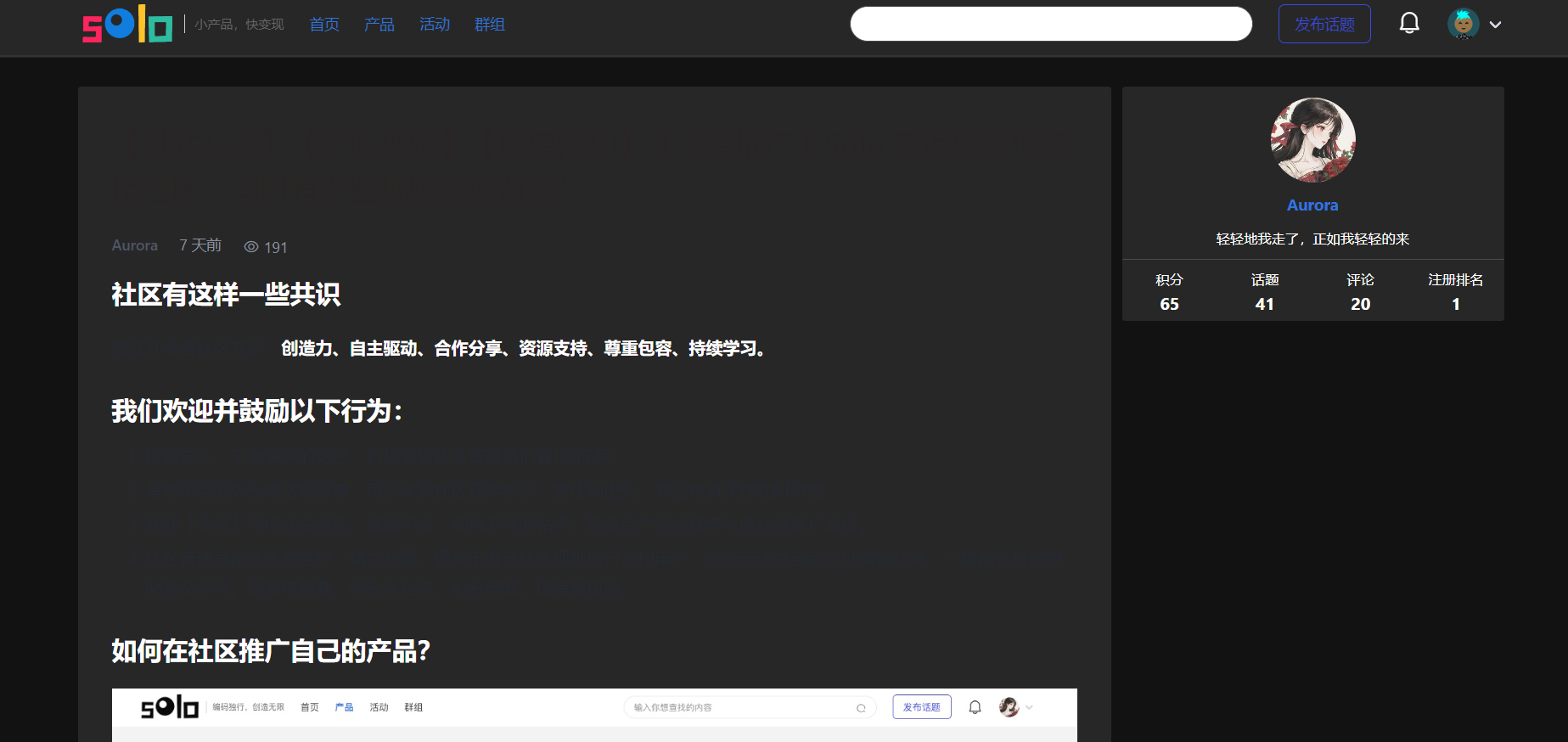1568x742 pixels.
Task: Open the 产品 menu item
Action: [379, 25]
